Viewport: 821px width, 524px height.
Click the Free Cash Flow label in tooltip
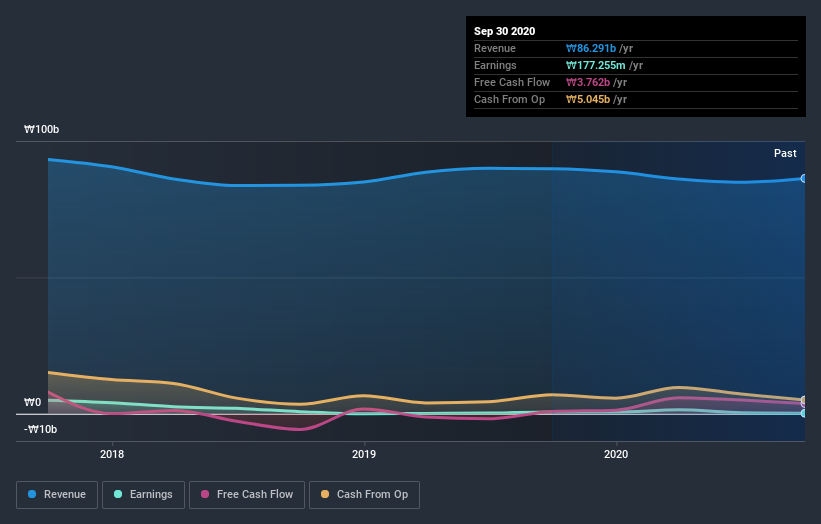click(512, 82)
